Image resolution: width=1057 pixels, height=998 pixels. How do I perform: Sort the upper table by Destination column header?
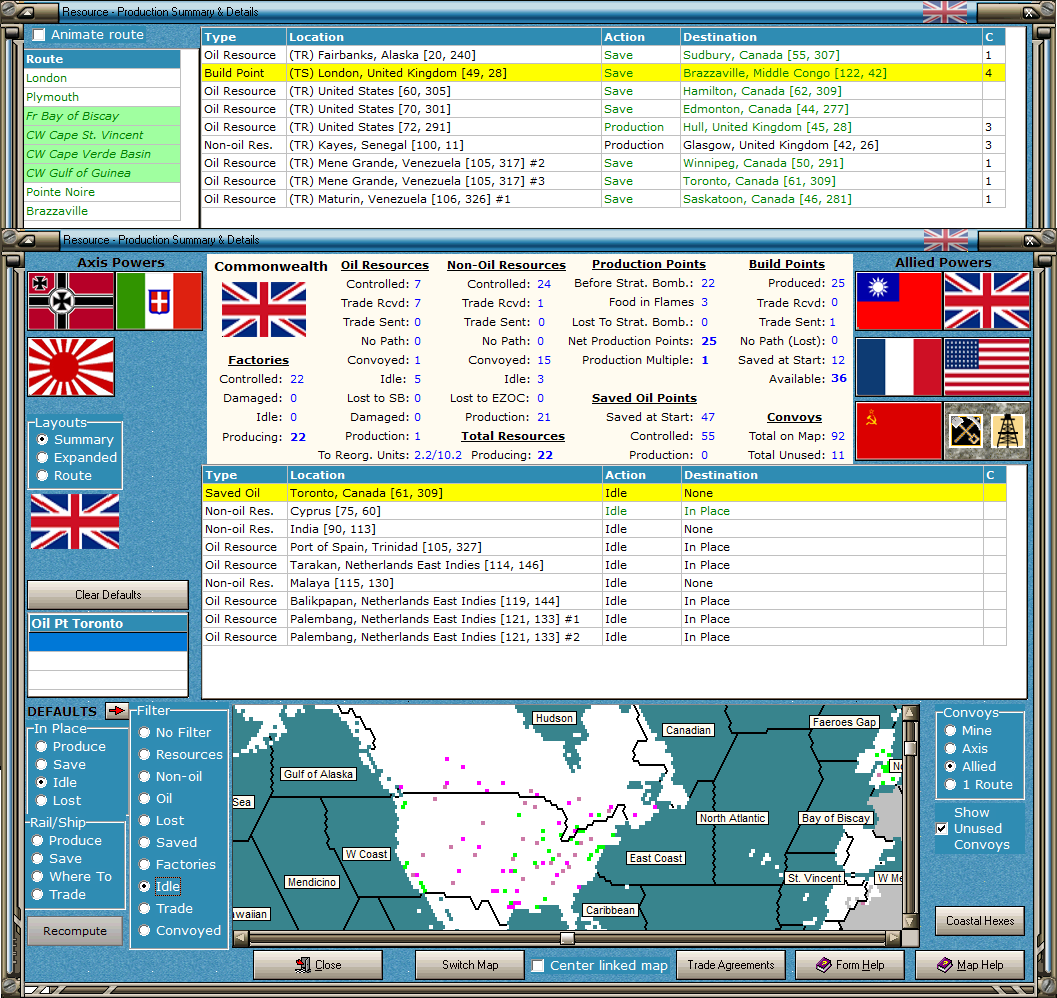(x=831, y=37)
